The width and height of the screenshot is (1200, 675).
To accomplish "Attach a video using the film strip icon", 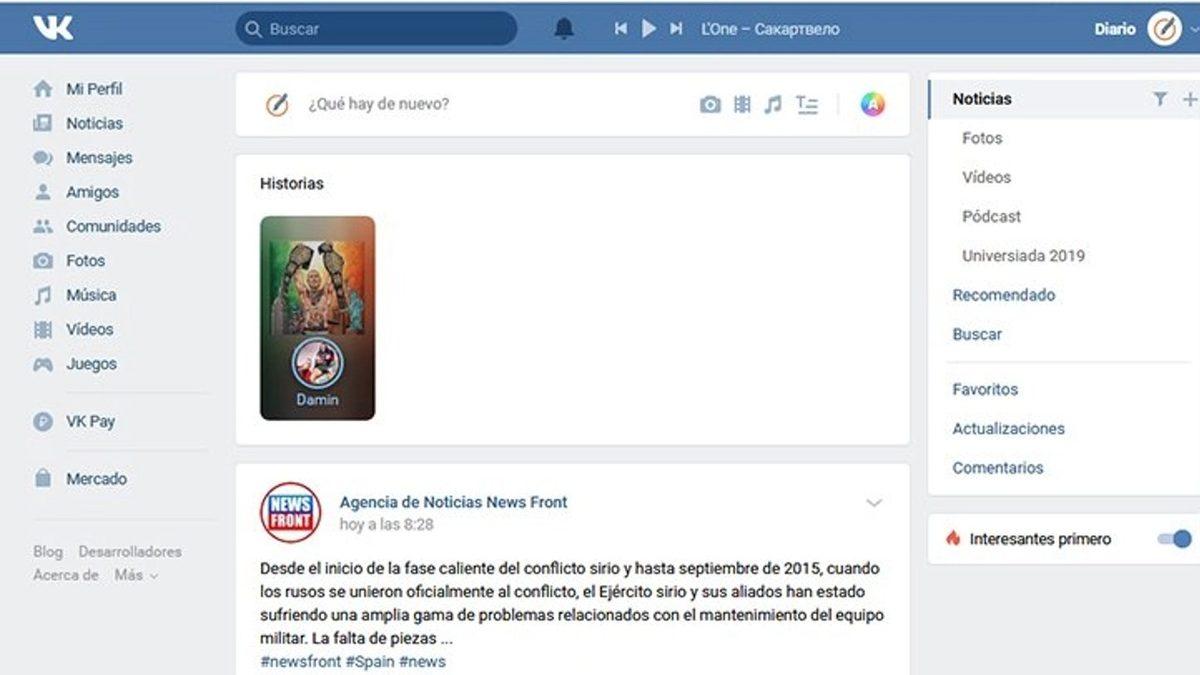I will (742, 103).
